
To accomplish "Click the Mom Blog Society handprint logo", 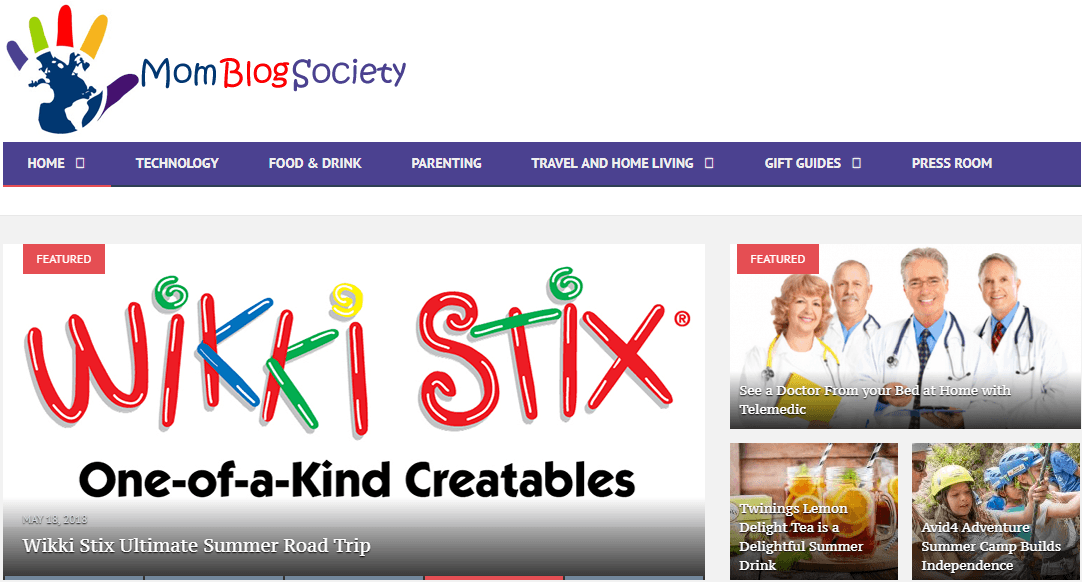I will point(69,69).
